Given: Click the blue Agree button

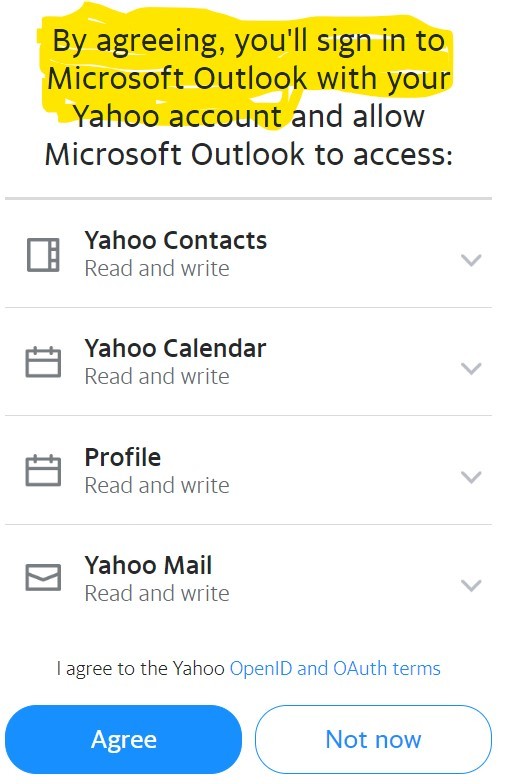Looking at the screenshot, I should (124, 739).
